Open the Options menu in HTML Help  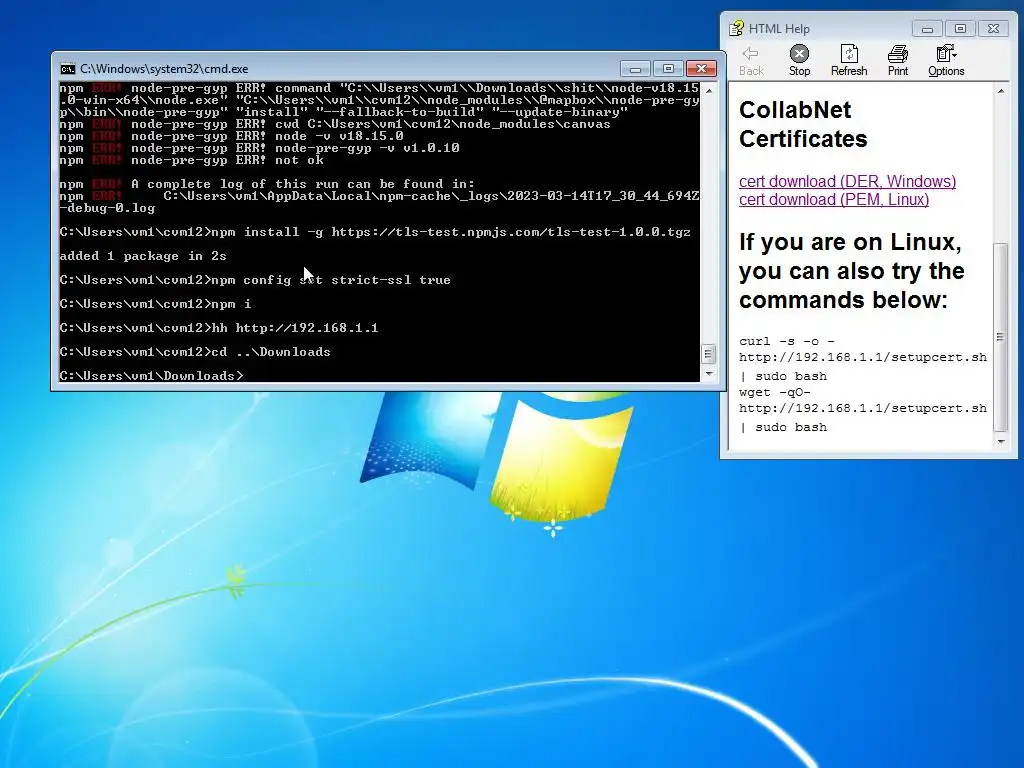pos(946,61)
